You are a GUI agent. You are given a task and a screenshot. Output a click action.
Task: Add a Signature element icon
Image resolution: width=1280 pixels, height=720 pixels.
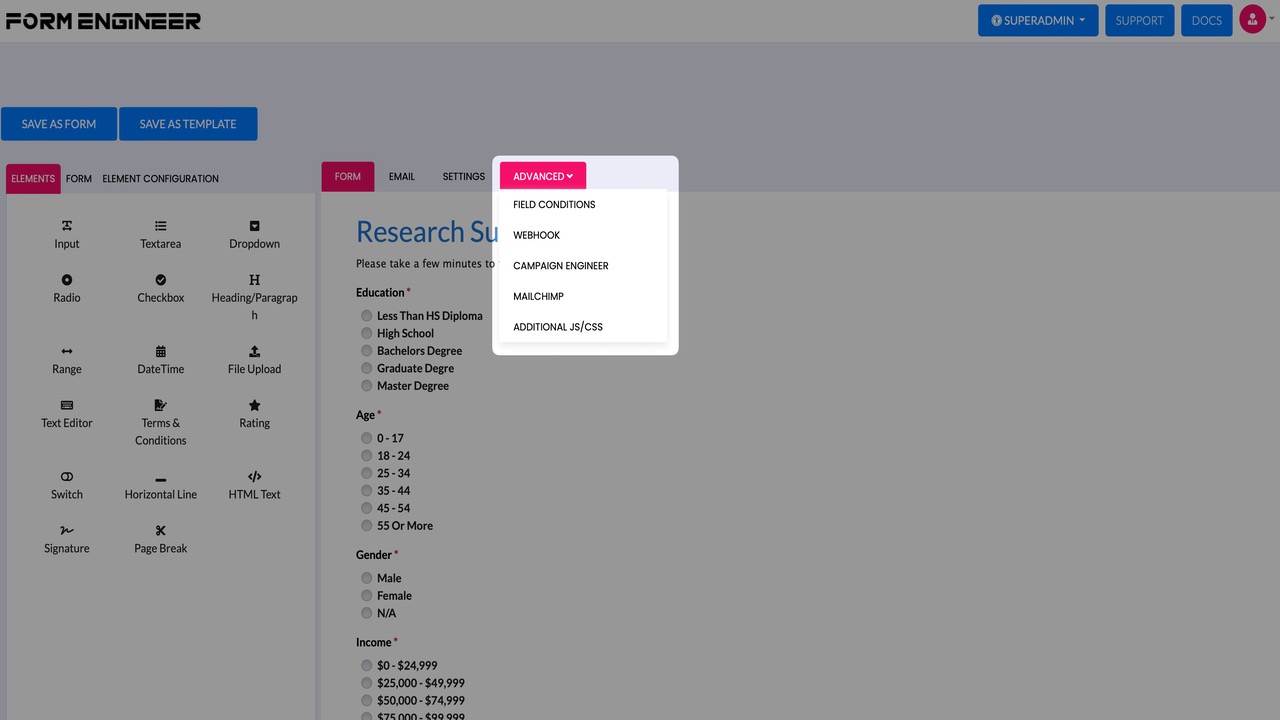(67, 530)
